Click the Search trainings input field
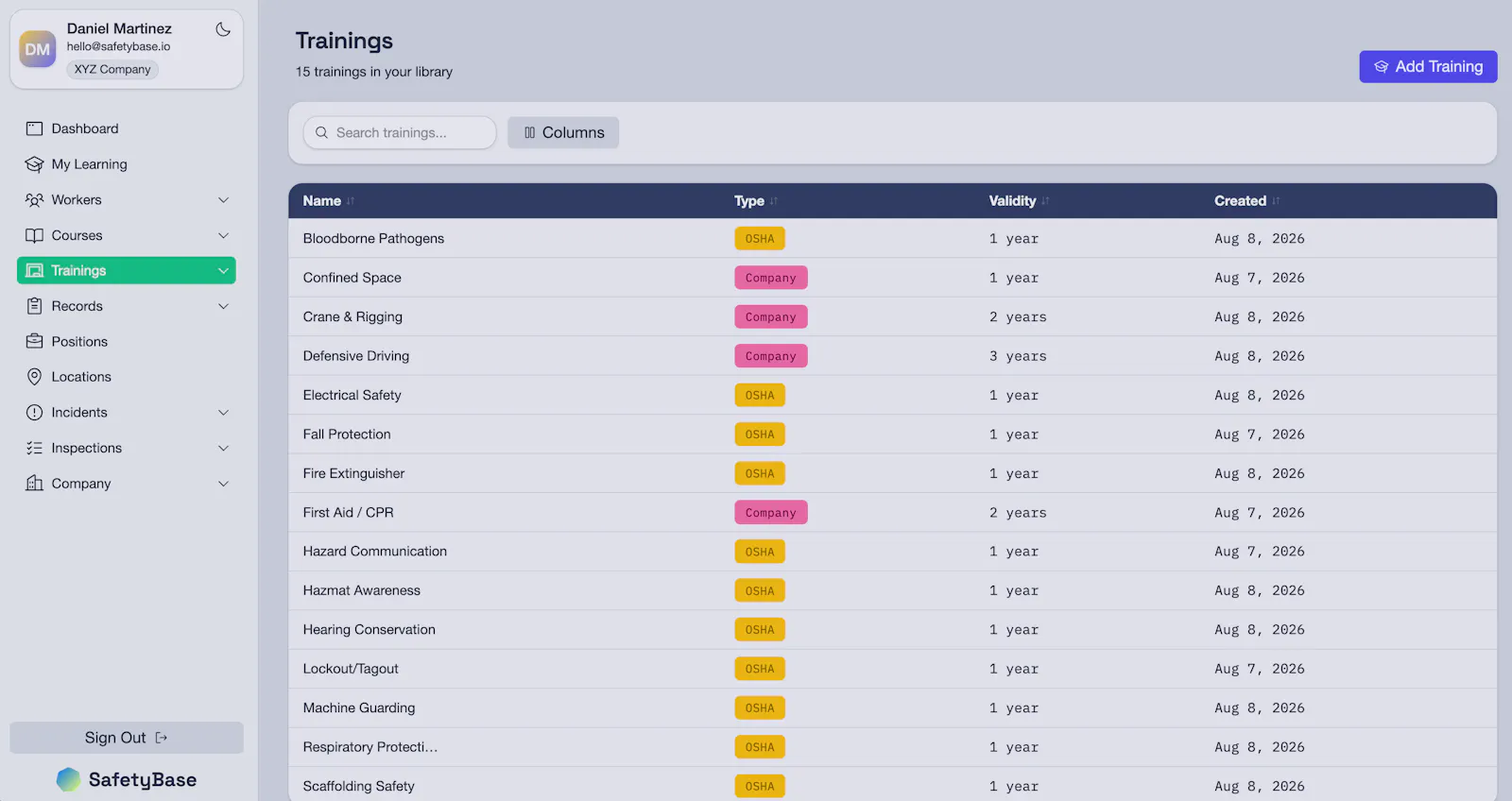This screenshot has height=801, width=1512. [x=400, y=133]
